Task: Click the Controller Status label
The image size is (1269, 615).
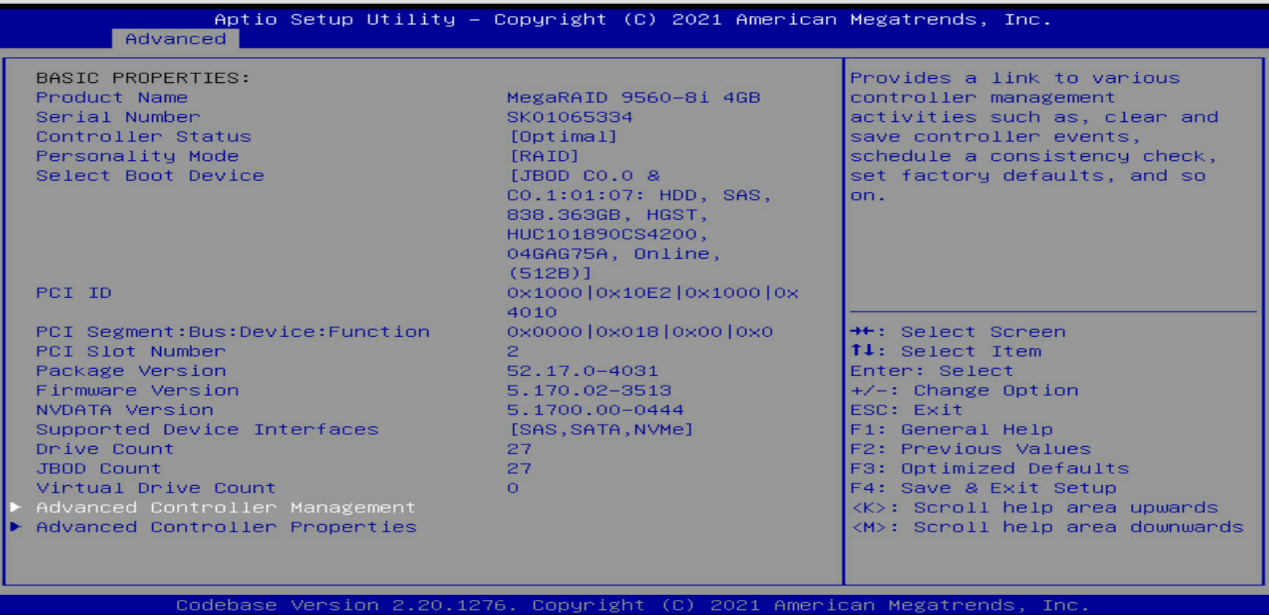Action: click(x=144, y=137)
